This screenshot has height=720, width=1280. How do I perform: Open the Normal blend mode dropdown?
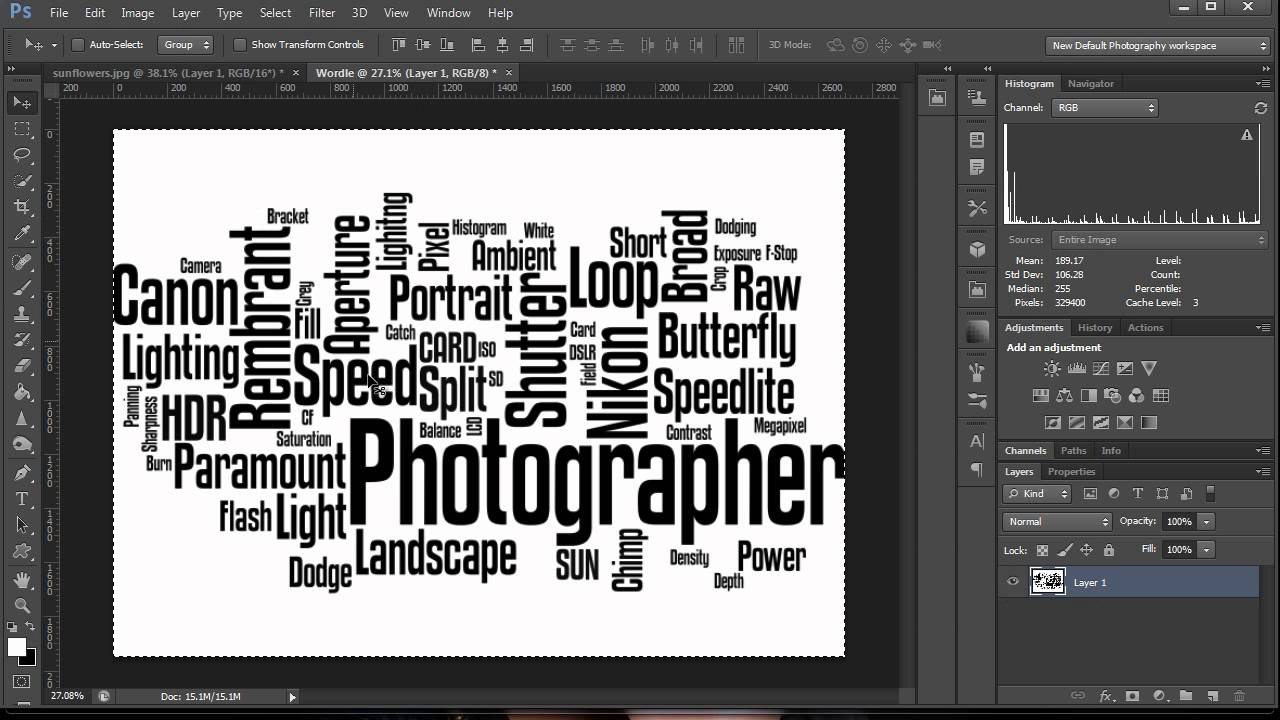1057,521
